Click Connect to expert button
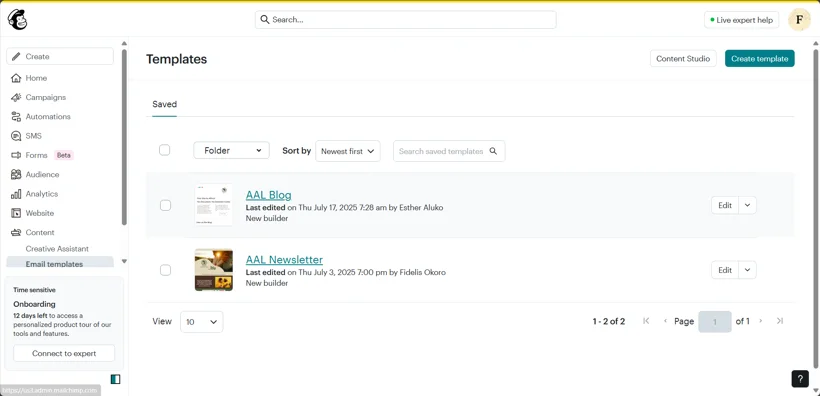Viewport: 820px width, 396px height. coord(64,353)
